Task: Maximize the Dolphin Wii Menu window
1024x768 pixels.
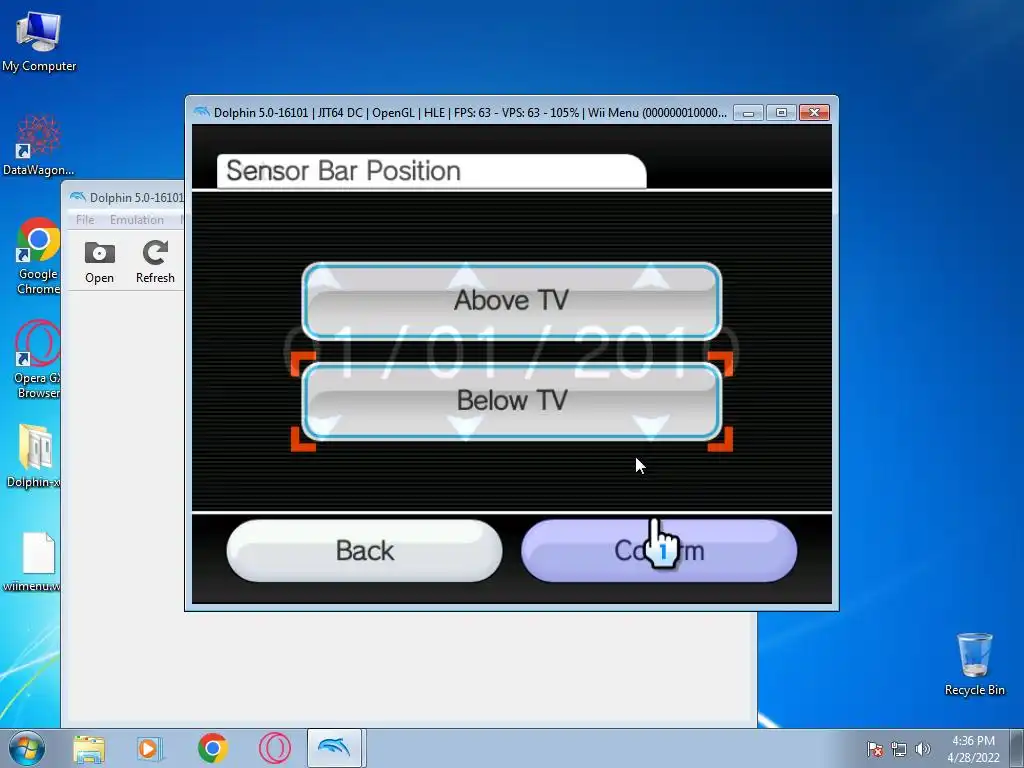Action: 781,113
